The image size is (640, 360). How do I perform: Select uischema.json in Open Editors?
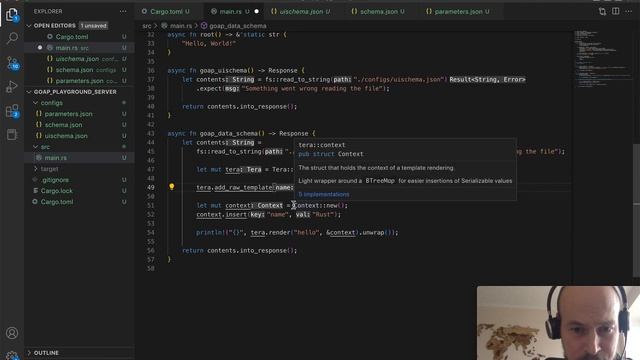79,59
